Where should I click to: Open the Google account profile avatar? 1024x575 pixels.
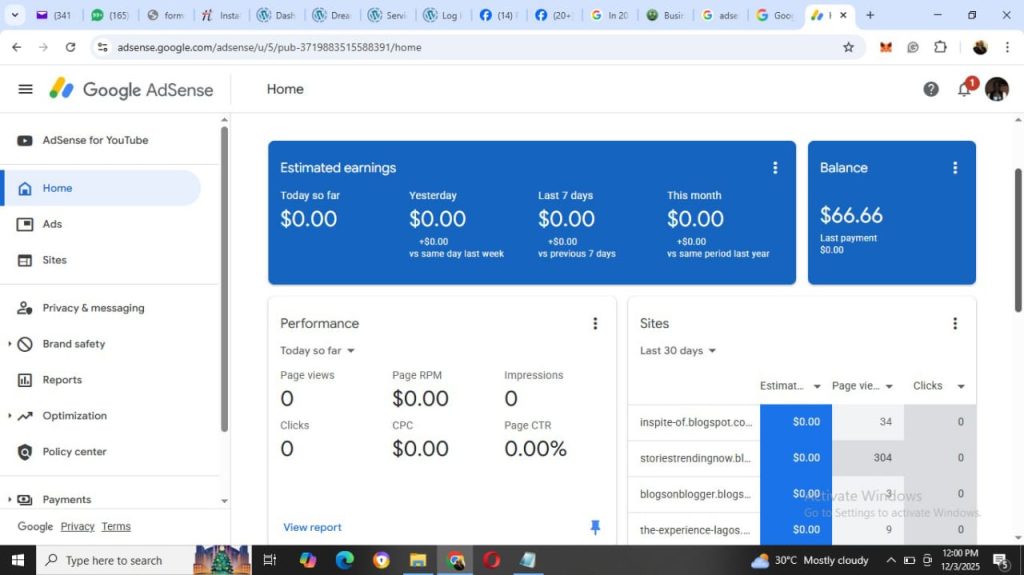[997, 89]
